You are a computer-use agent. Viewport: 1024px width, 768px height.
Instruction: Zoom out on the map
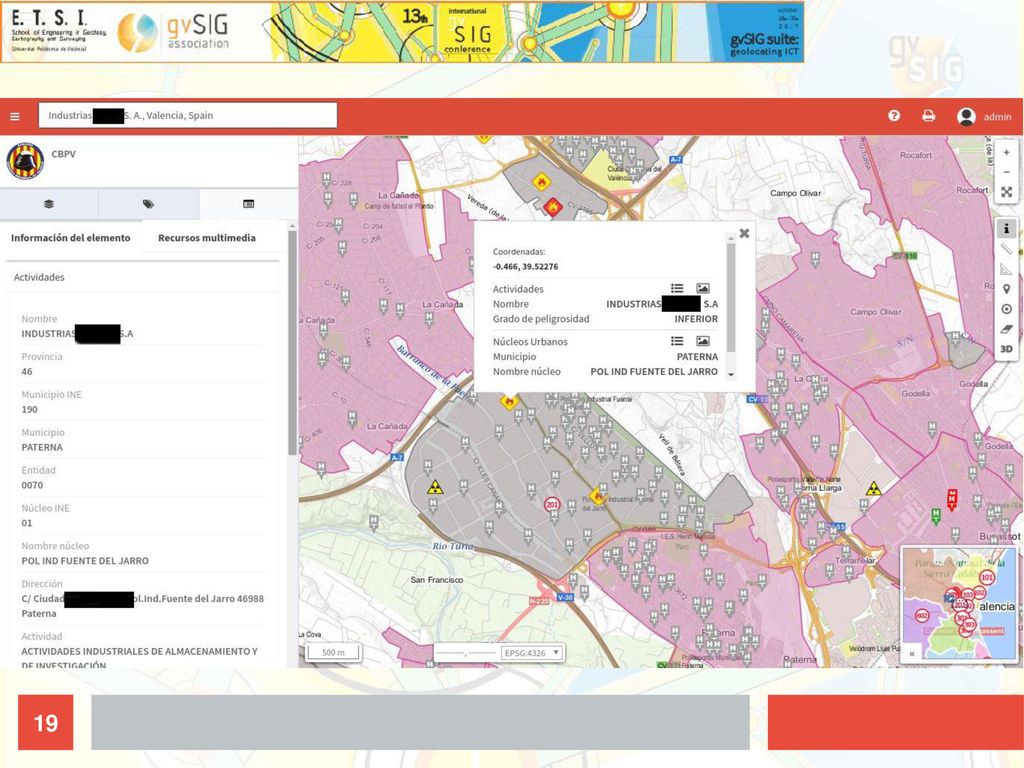(1006, 172)
